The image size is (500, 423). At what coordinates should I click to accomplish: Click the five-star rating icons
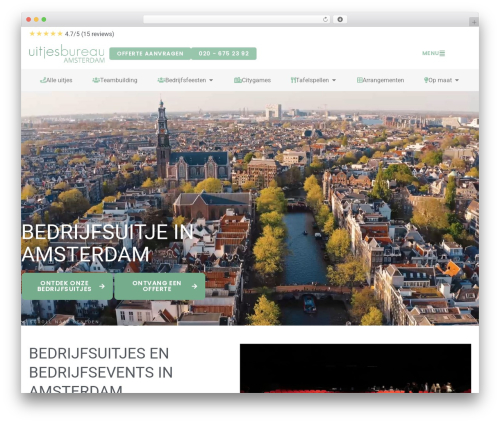[x=46, y=34]
